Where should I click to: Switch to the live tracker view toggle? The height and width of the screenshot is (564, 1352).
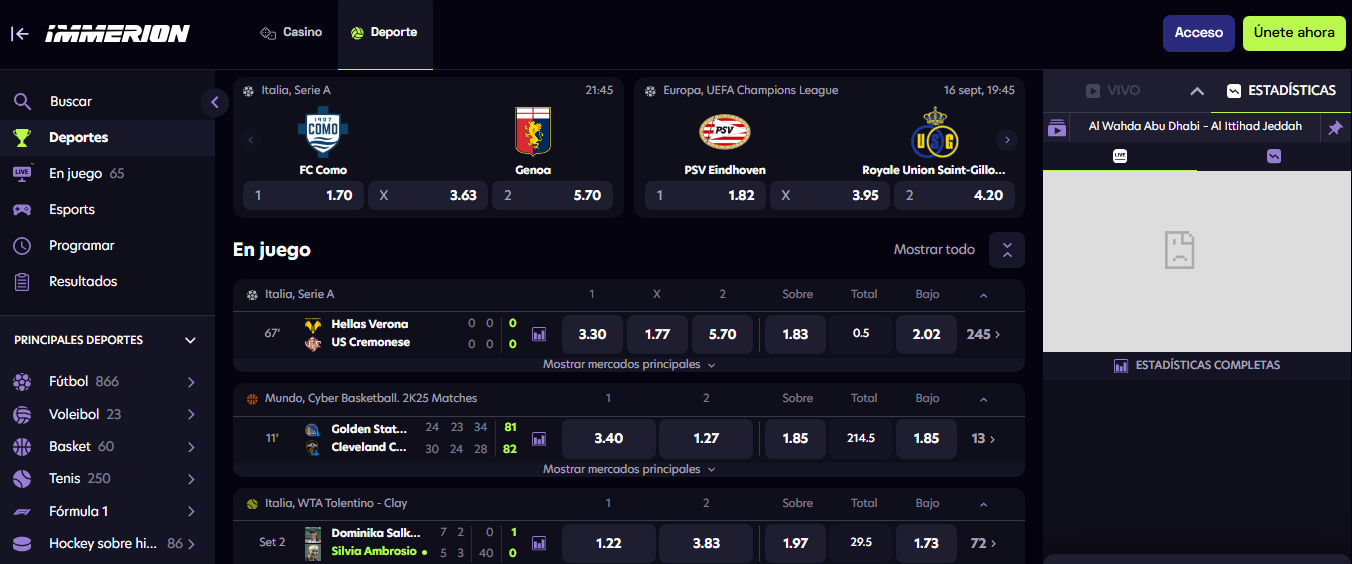tap(1120, 156)
